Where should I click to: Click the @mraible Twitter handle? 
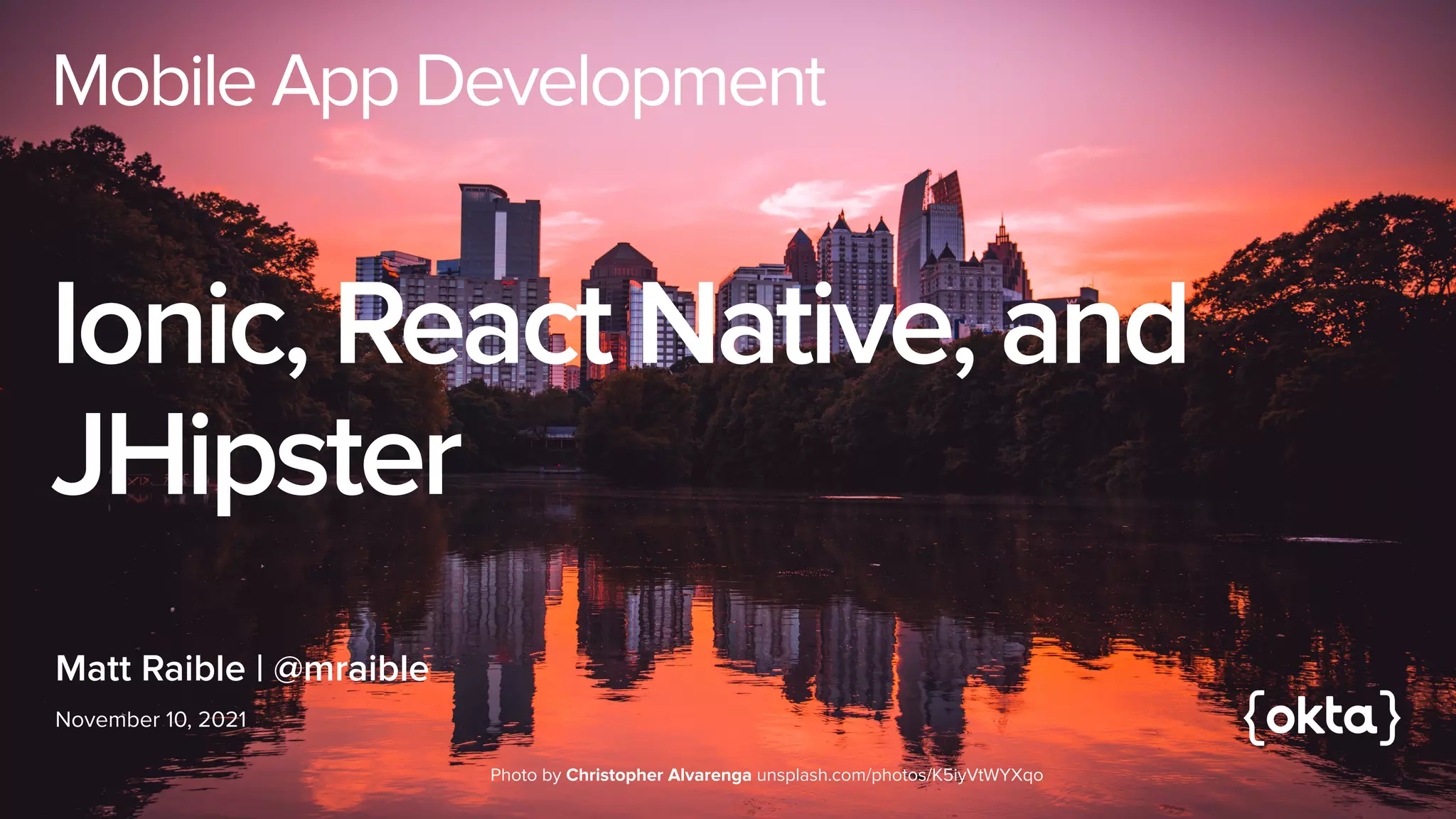coord(351,669)
